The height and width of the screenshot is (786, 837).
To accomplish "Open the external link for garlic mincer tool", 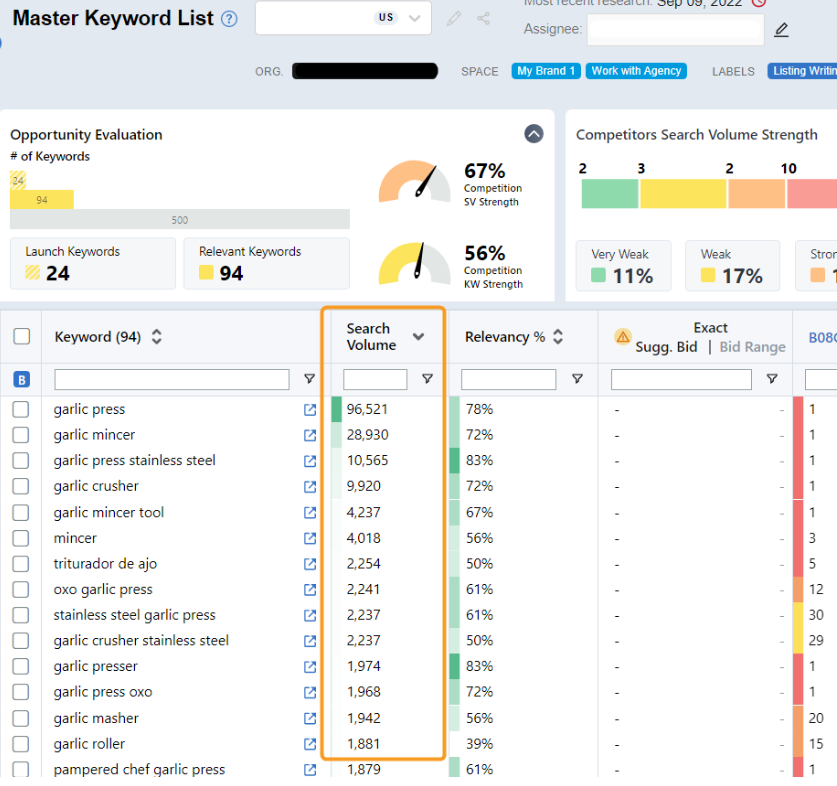I will [310, 513].
